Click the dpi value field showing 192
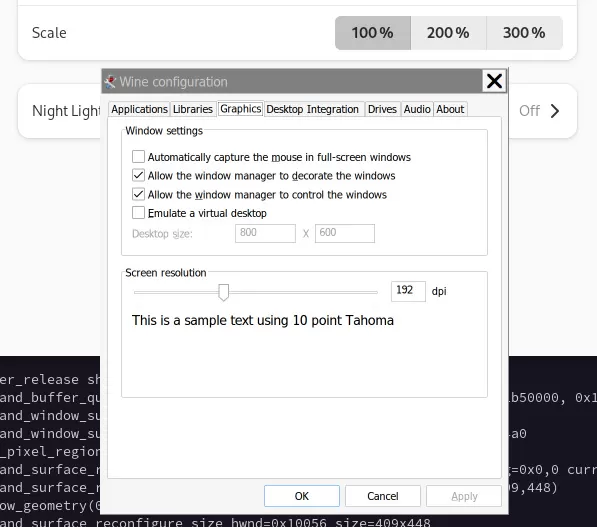Screen dimensions: 597x527 (x=408, y=291)
